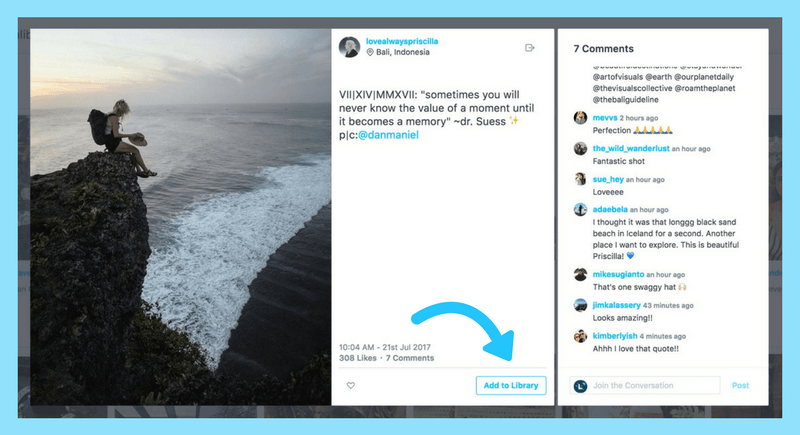The width and height of the screenshot is (800, 435).
Task: Click the cliff photo preview
Action: (181, 217)
